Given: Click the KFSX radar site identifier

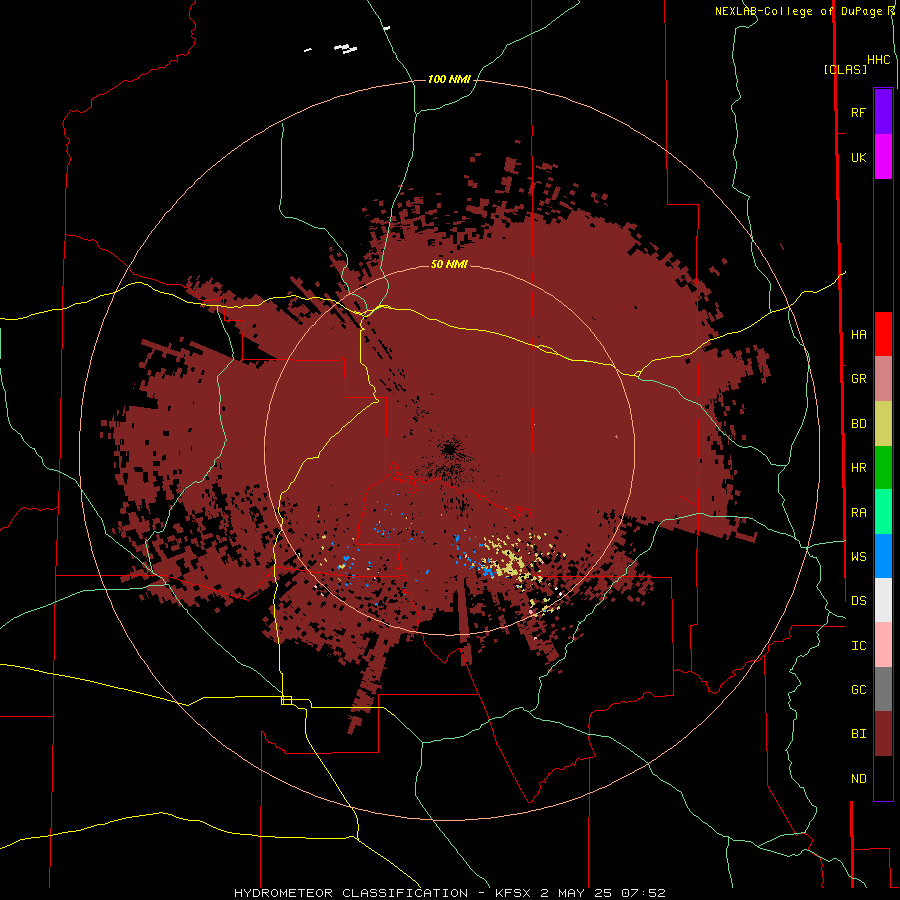Looking at the screenshot, I should pyautogui.click(x=514, y=893).
